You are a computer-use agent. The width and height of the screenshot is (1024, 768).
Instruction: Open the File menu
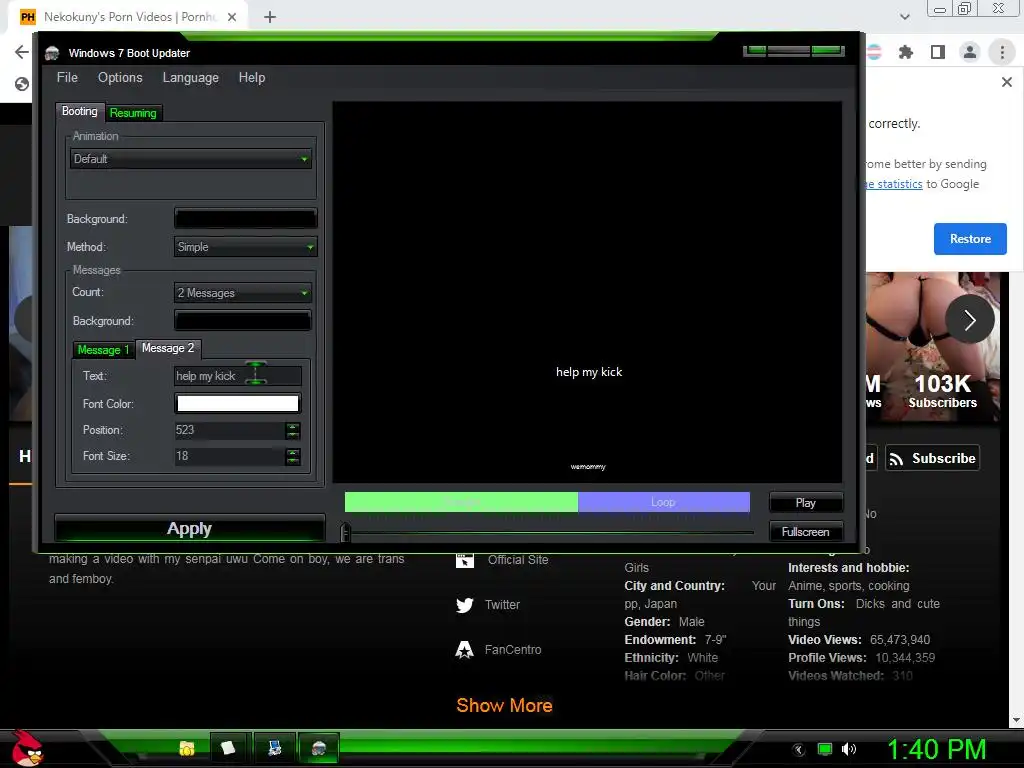point(67,78)
